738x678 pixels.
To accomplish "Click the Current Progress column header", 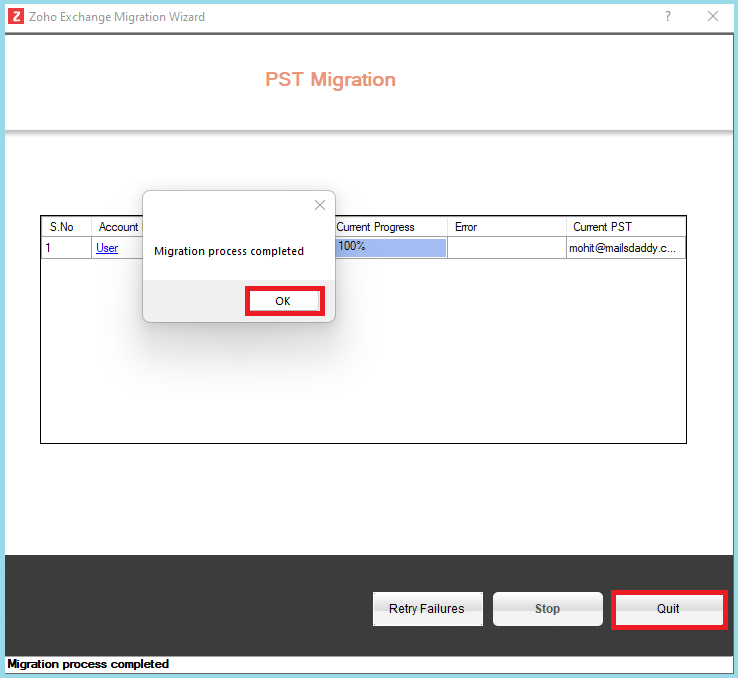I will pyautogui.click(x=391, y=227).
